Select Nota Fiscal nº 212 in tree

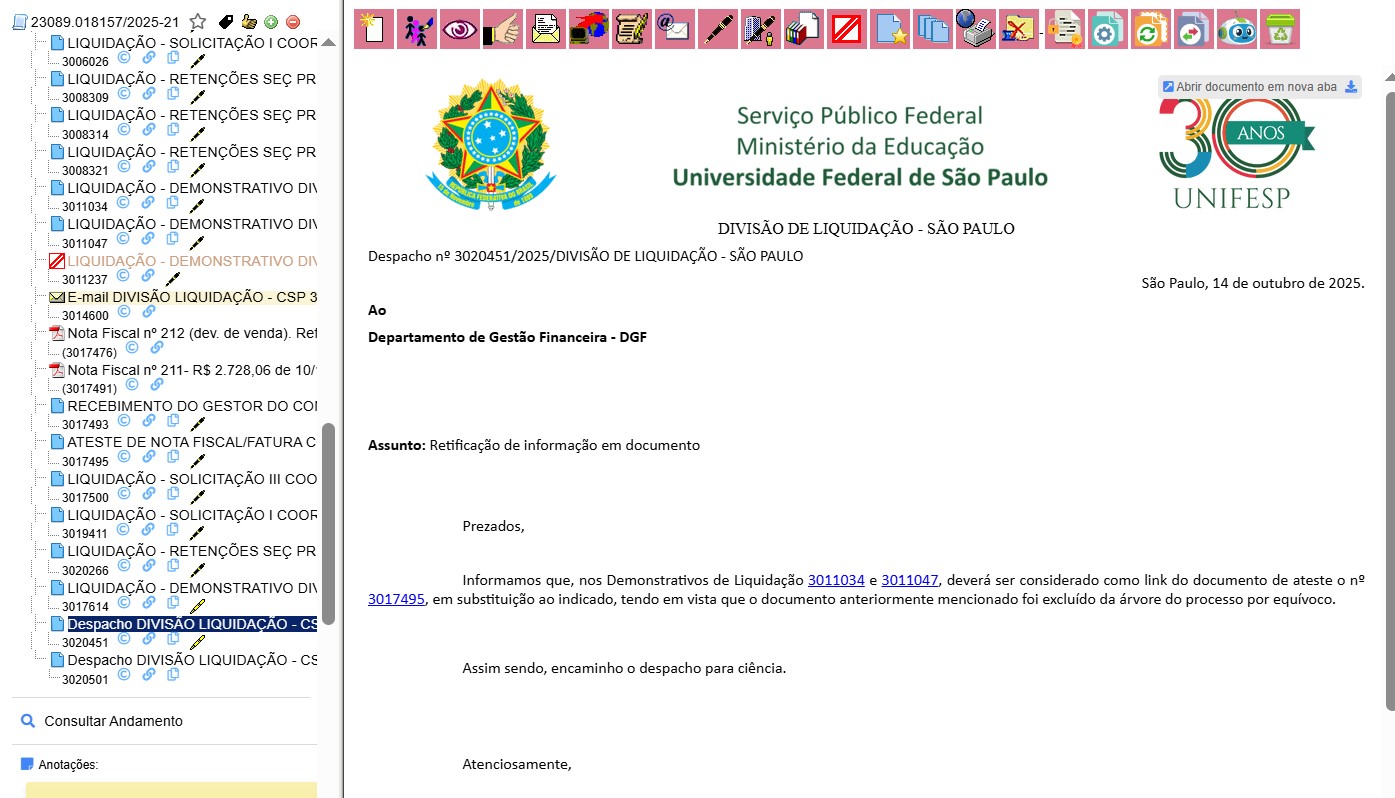(191, 333)
